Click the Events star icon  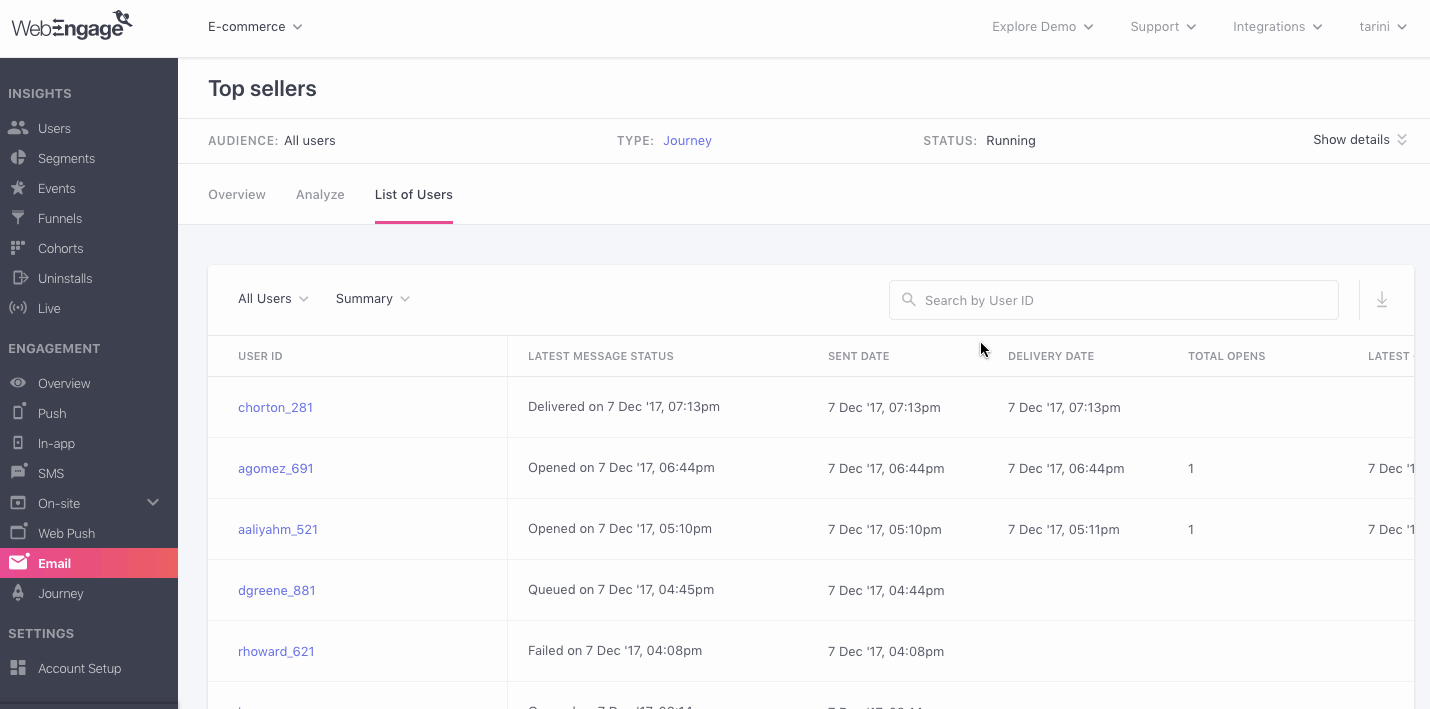click(x=17, y=188)
